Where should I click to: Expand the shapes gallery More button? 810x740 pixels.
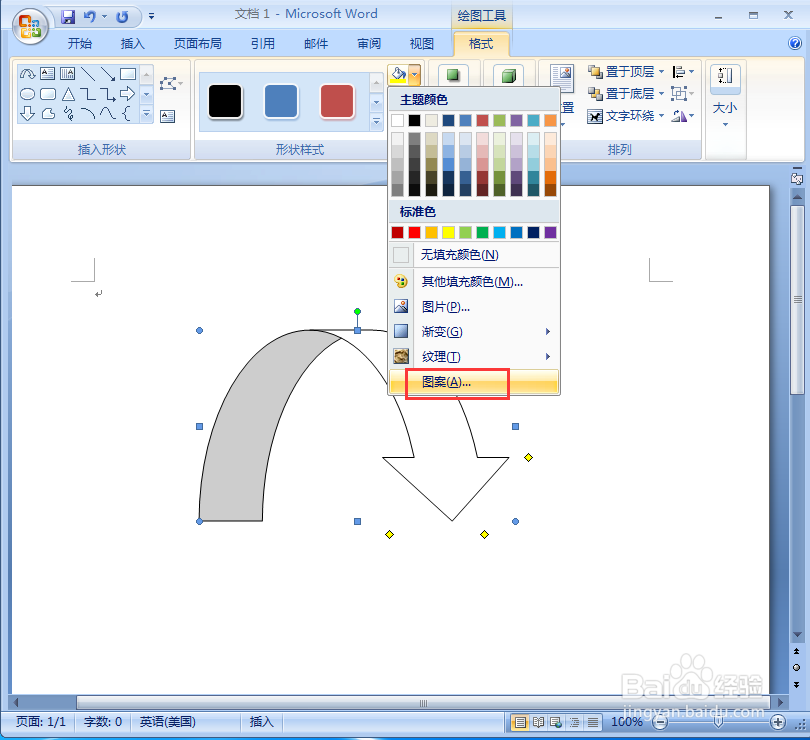tap(146, 113)
